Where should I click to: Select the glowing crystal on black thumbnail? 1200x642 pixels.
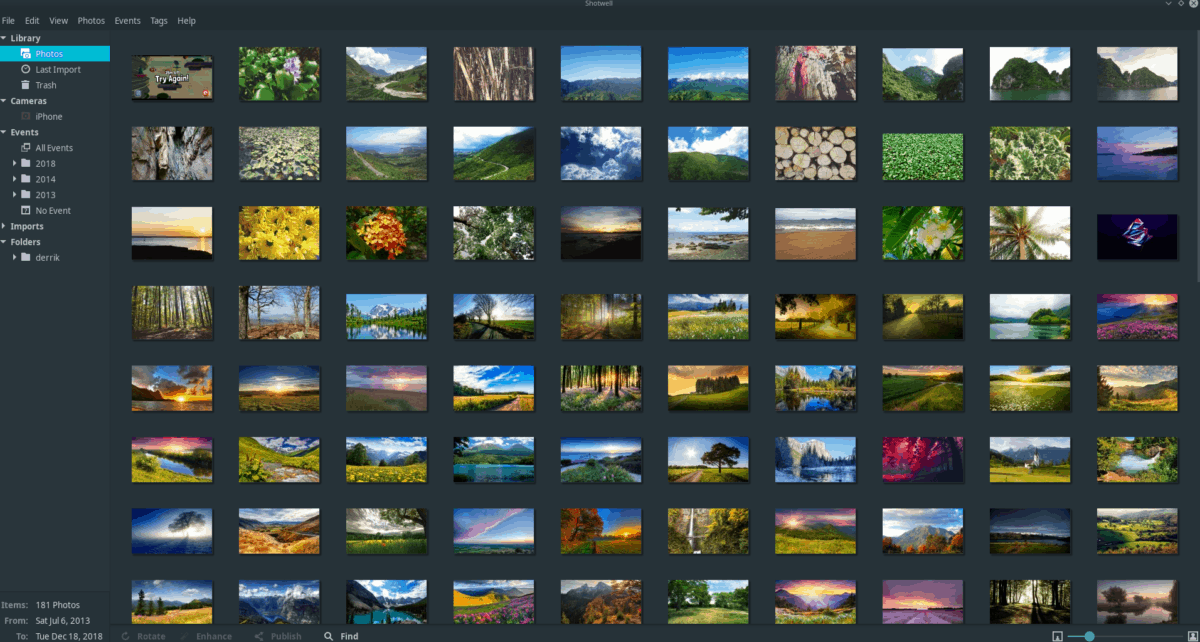pos(1137,237)
